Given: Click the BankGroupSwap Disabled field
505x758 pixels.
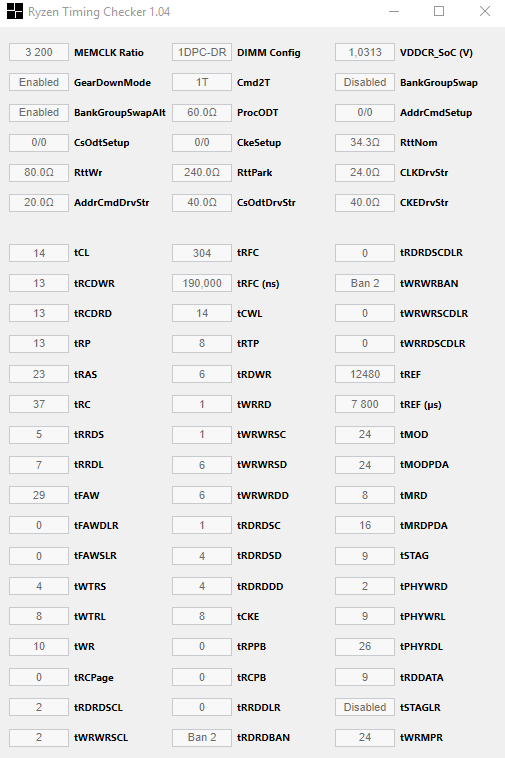Looking at the screenshot, I should [365, 82].
